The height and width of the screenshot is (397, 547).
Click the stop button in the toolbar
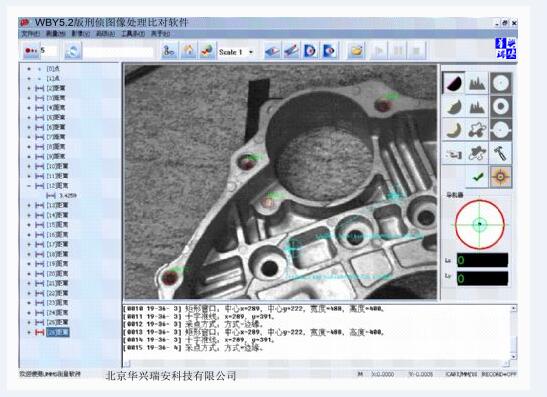click(416, 51)
